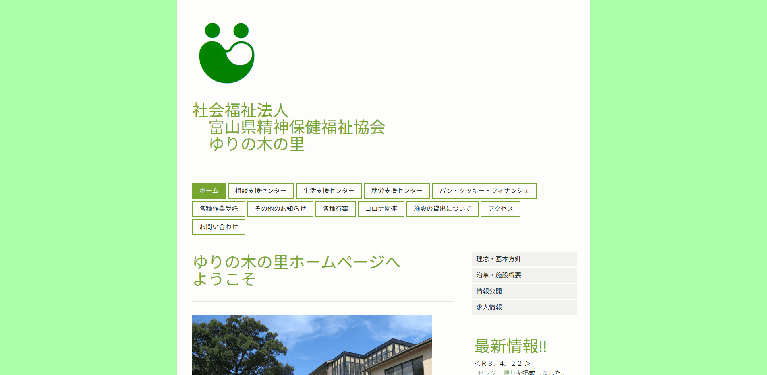
Task: Open the 沿革・施設概要 sidebar link
Action: 524,275
